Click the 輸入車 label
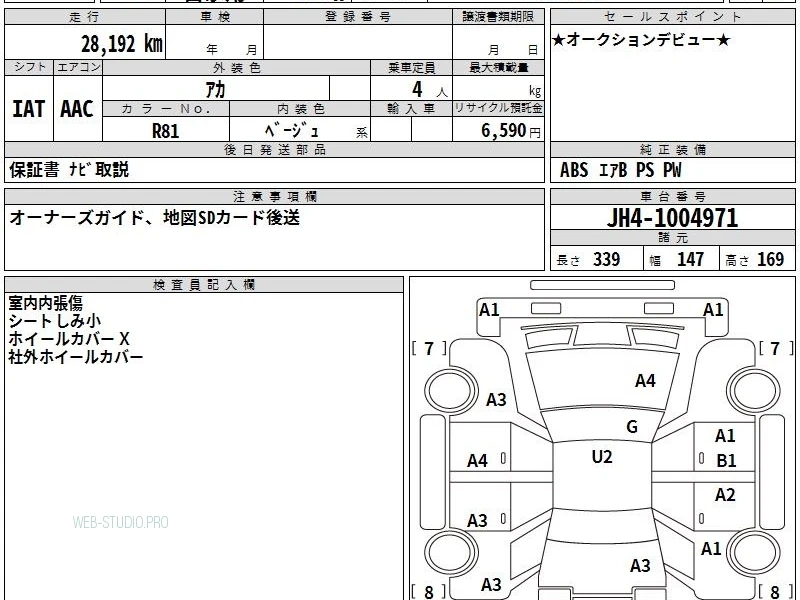The width and height of the screenshot is (800, 600). 411,109
